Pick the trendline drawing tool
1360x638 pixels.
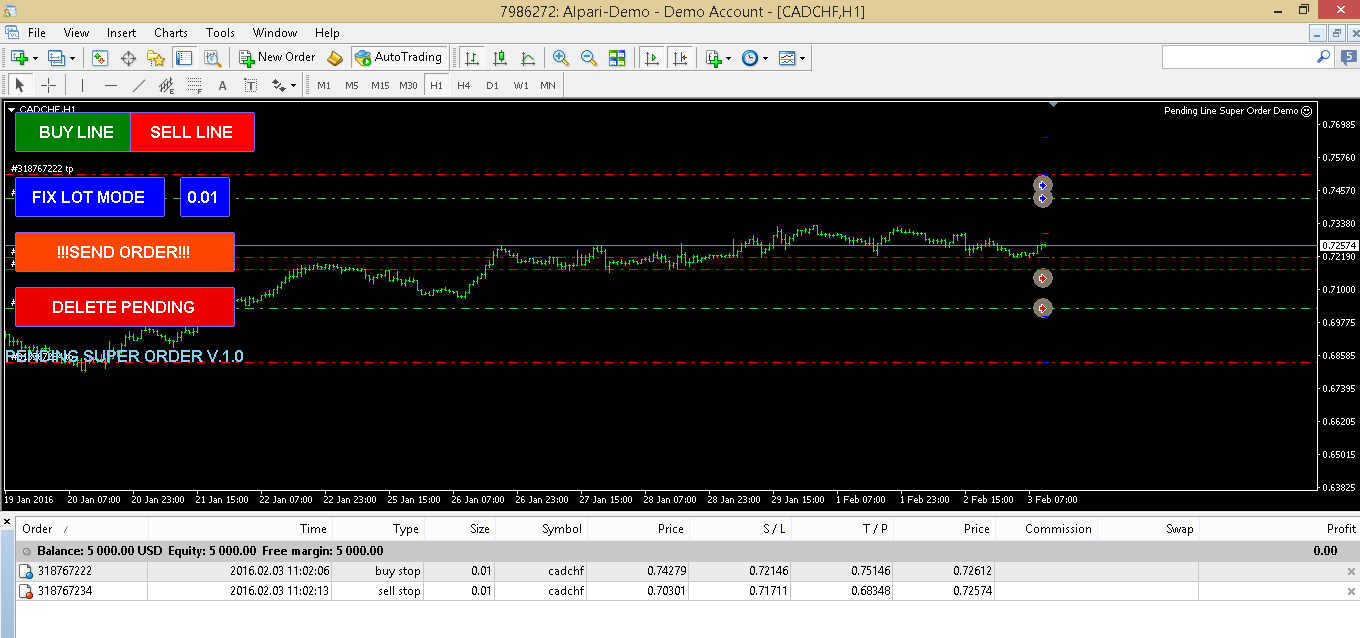coord(139,85)
